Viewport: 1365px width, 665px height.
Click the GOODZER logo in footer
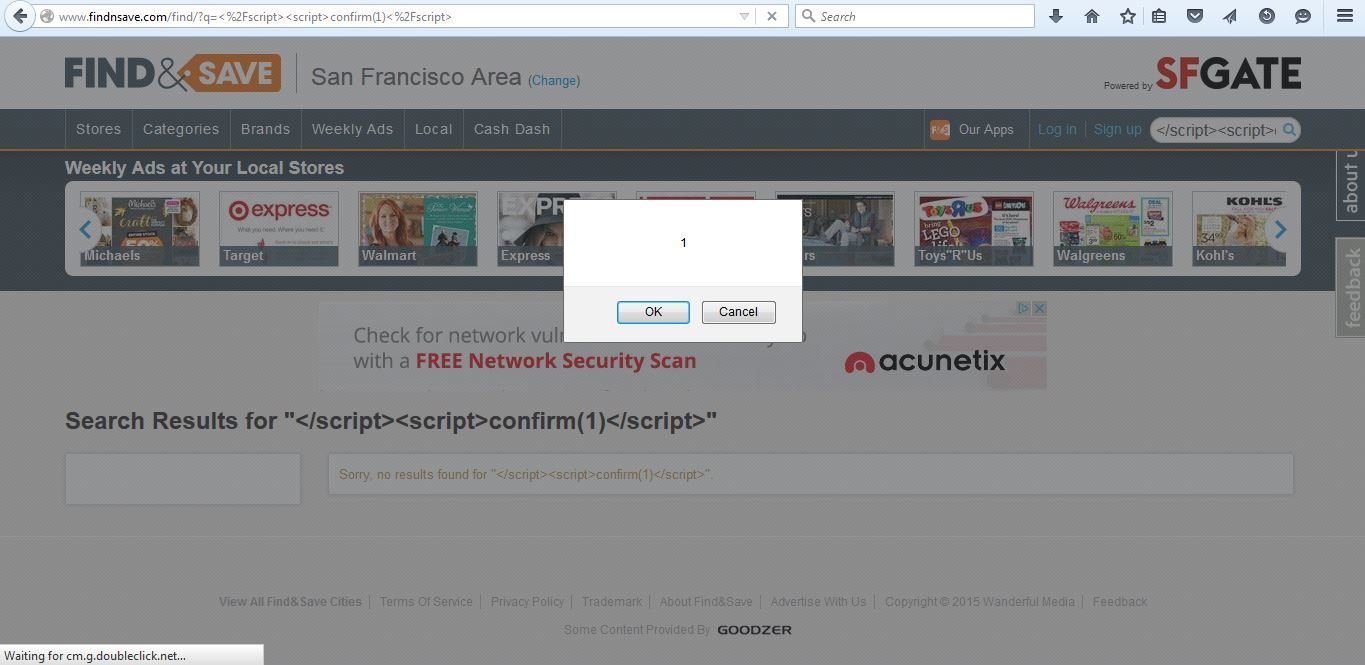[x=754, y=630]
